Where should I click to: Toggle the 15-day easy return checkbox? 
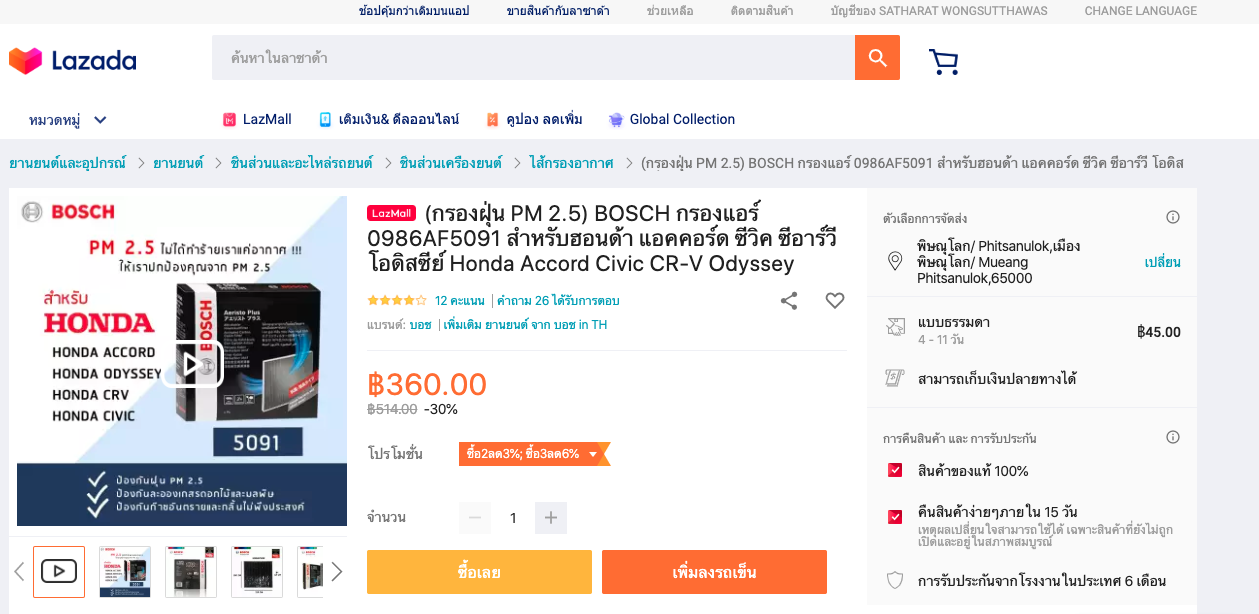(x=895, y=517)
